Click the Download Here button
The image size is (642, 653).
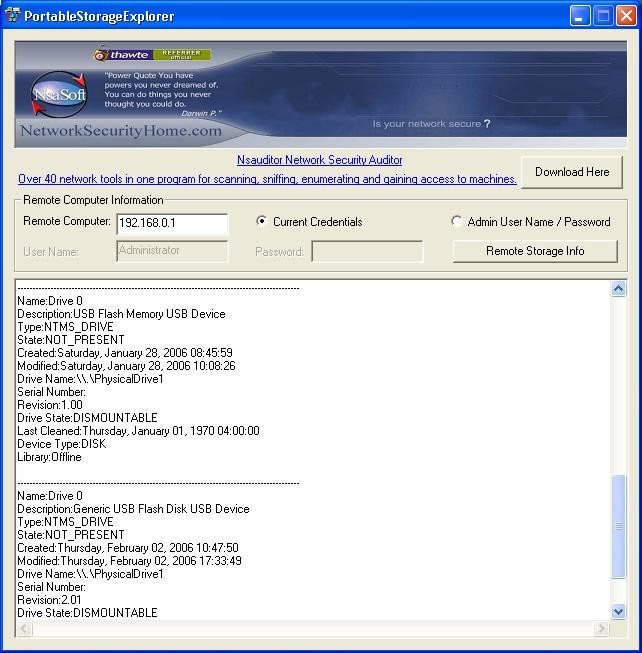pyautogui.click(x=572, y=172)
